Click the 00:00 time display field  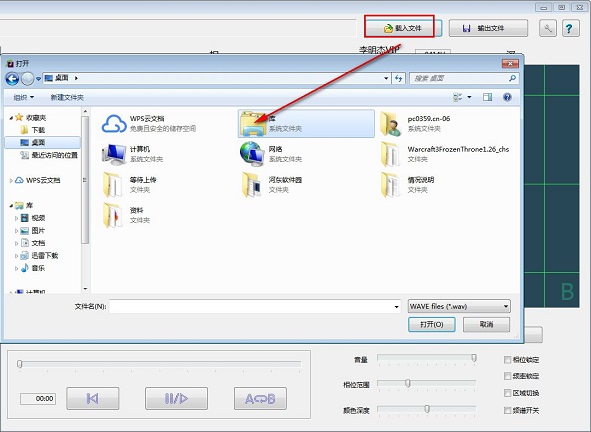38,398
